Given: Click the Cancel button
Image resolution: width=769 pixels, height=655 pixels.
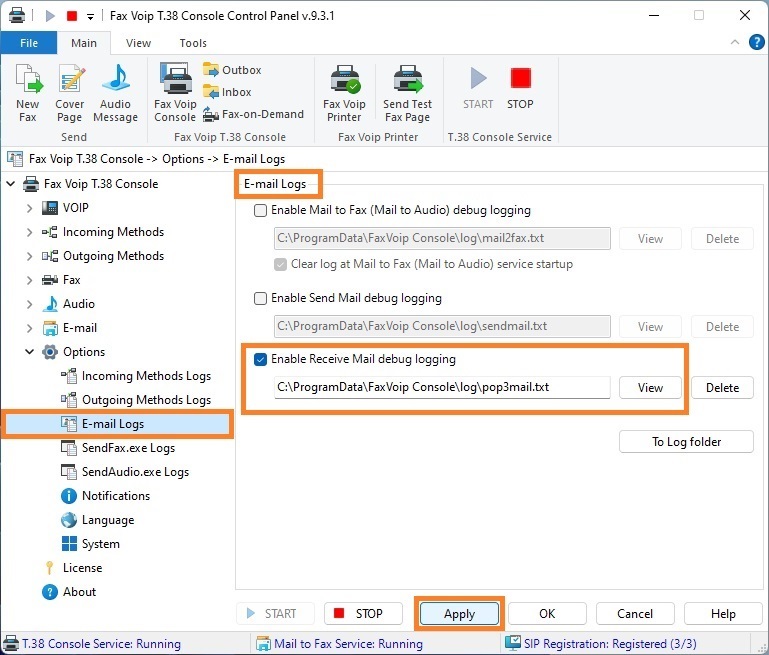Looking at the screenshot, I should 635,614.
